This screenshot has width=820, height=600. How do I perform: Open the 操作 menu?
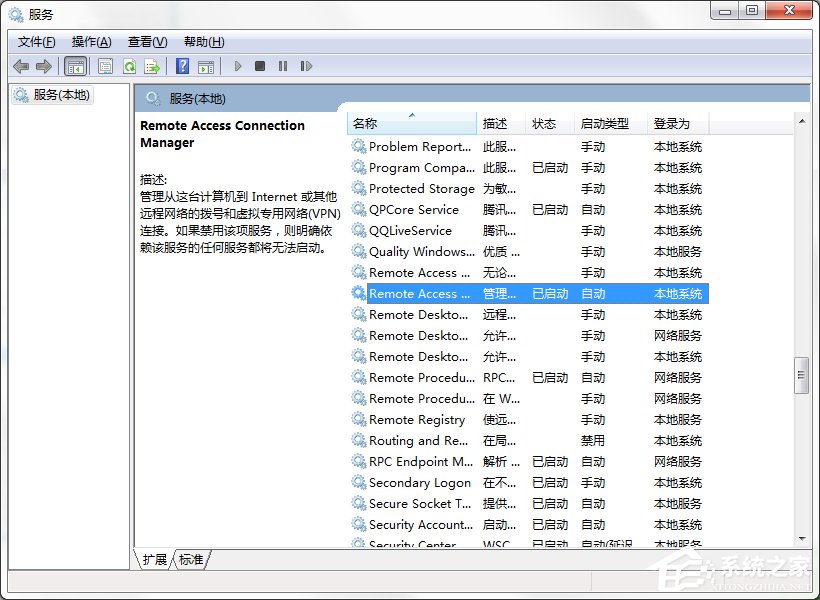tap(91, 41)
